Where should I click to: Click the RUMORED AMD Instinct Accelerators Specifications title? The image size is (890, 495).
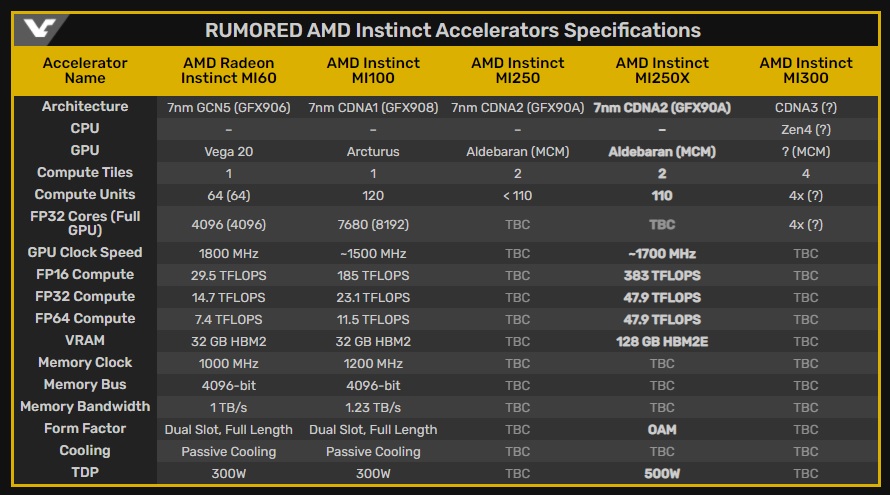point(452,30)
